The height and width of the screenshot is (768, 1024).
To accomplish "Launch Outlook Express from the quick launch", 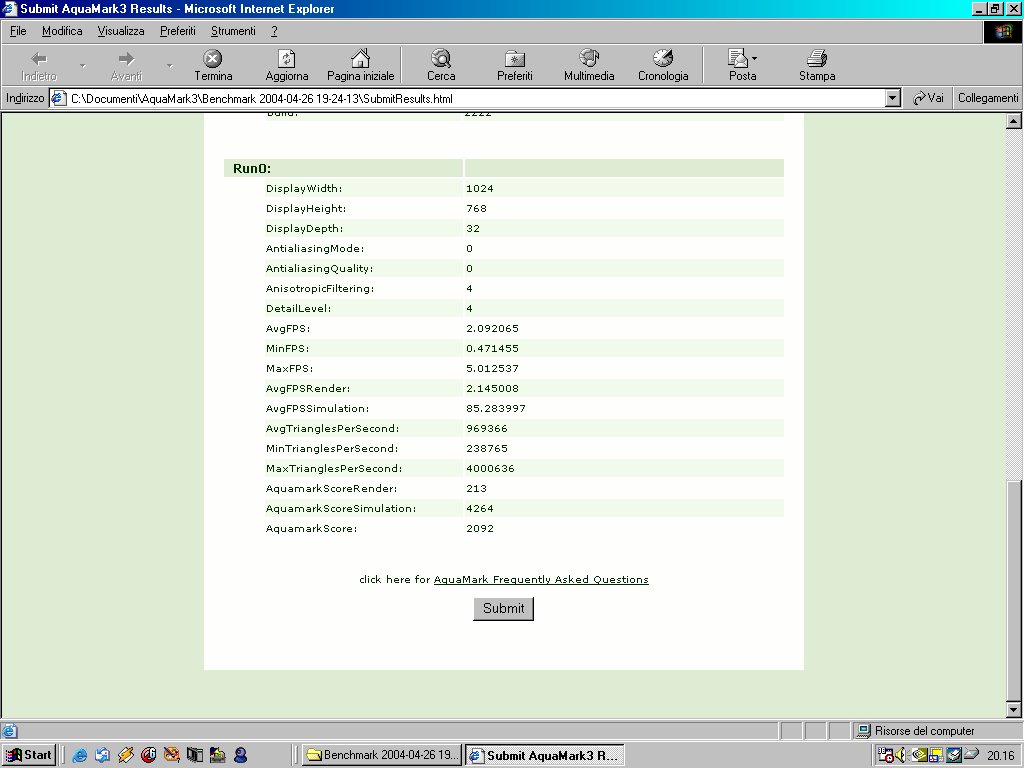I will [x=103, y=756].
